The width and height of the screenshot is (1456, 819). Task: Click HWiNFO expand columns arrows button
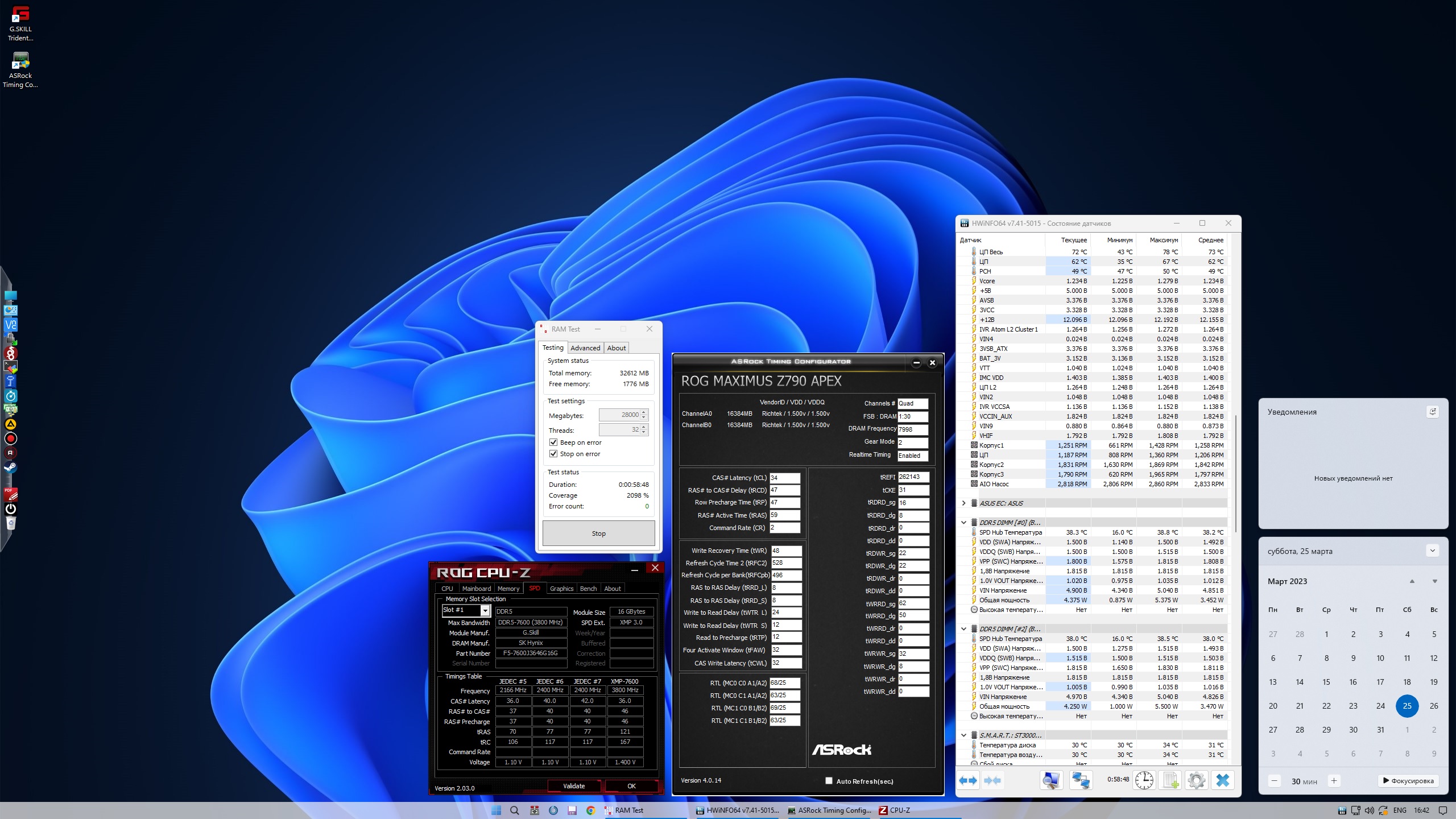967,780
